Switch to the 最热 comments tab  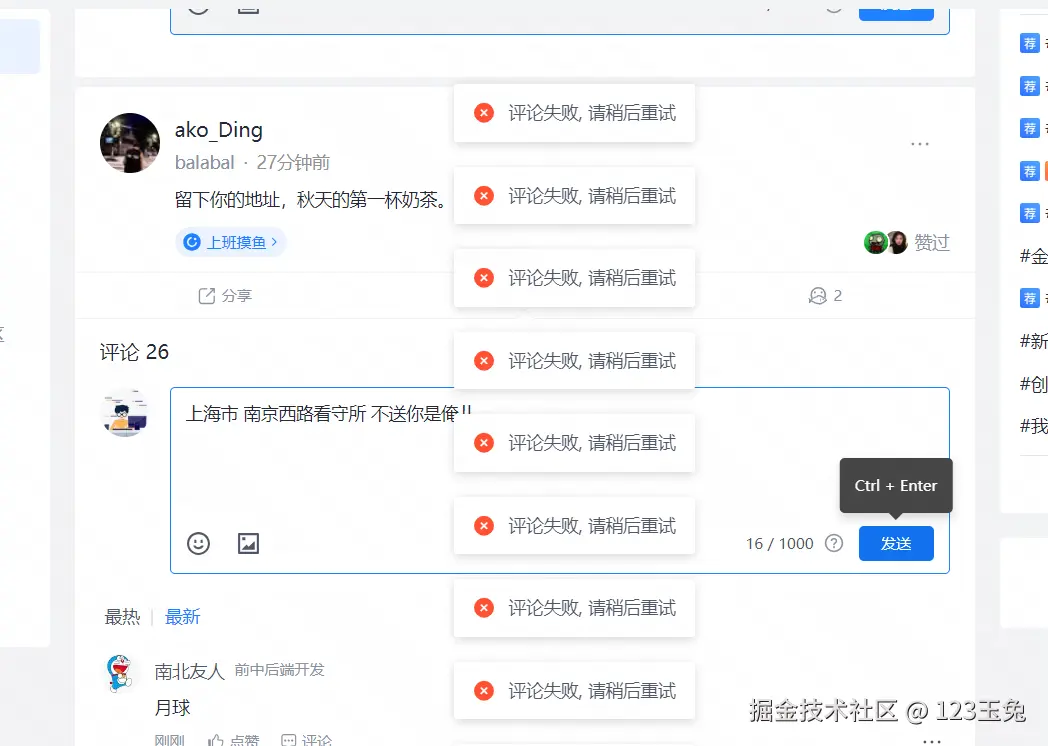coord(122,617)
